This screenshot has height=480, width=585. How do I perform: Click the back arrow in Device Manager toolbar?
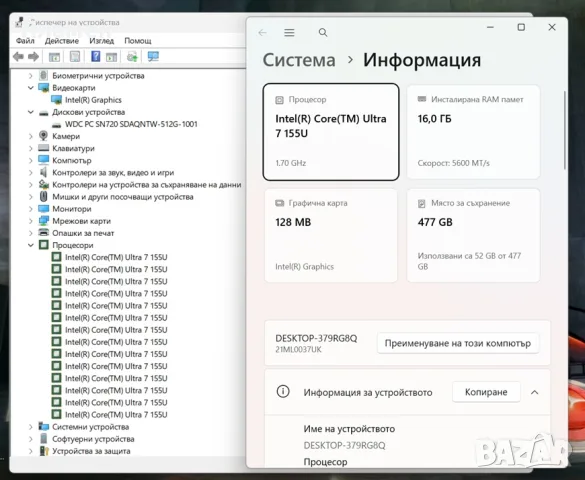tap(18, 57)
